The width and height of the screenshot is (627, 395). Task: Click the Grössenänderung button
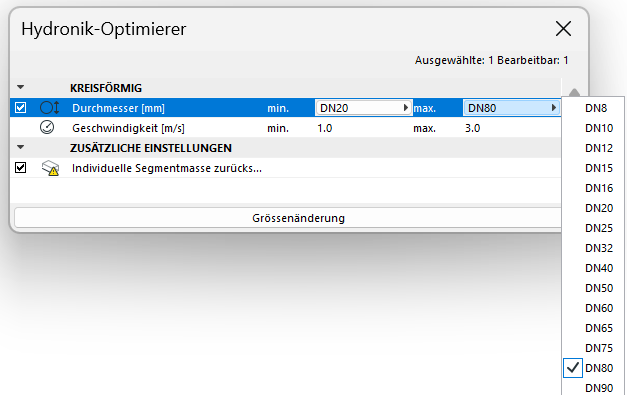tap(288, 218)
